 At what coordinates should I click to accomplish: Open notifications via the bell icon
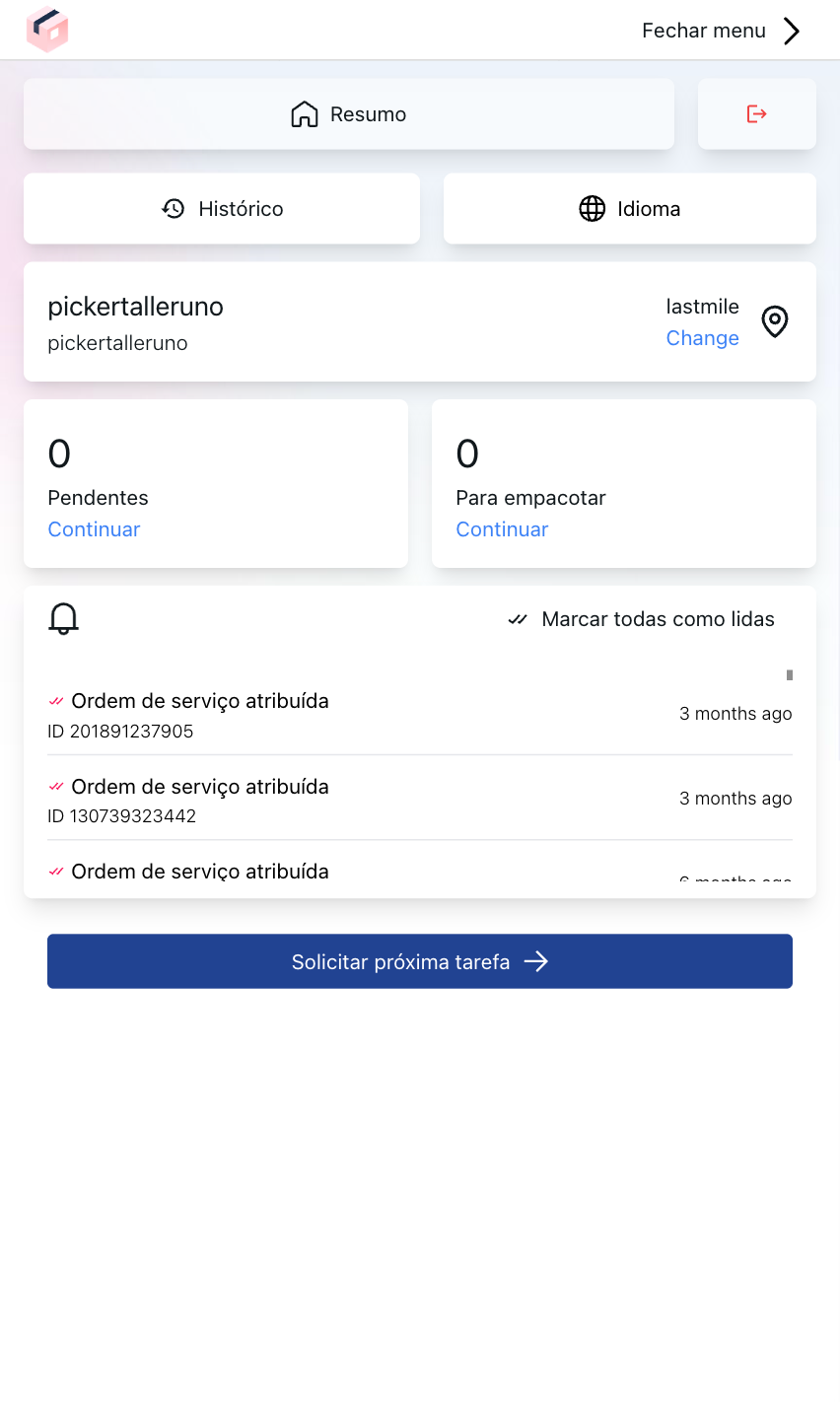63,619
